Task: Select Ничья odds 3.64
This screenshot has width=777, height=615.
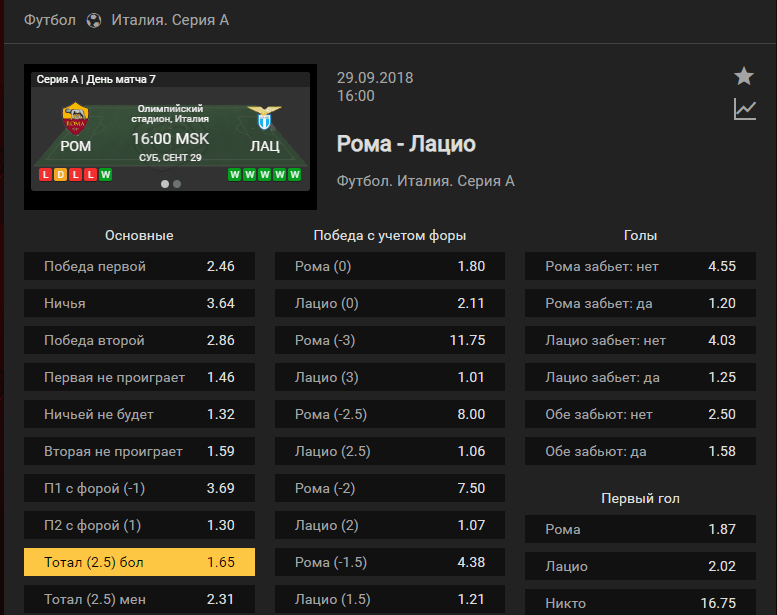Action: coord(139,303)
